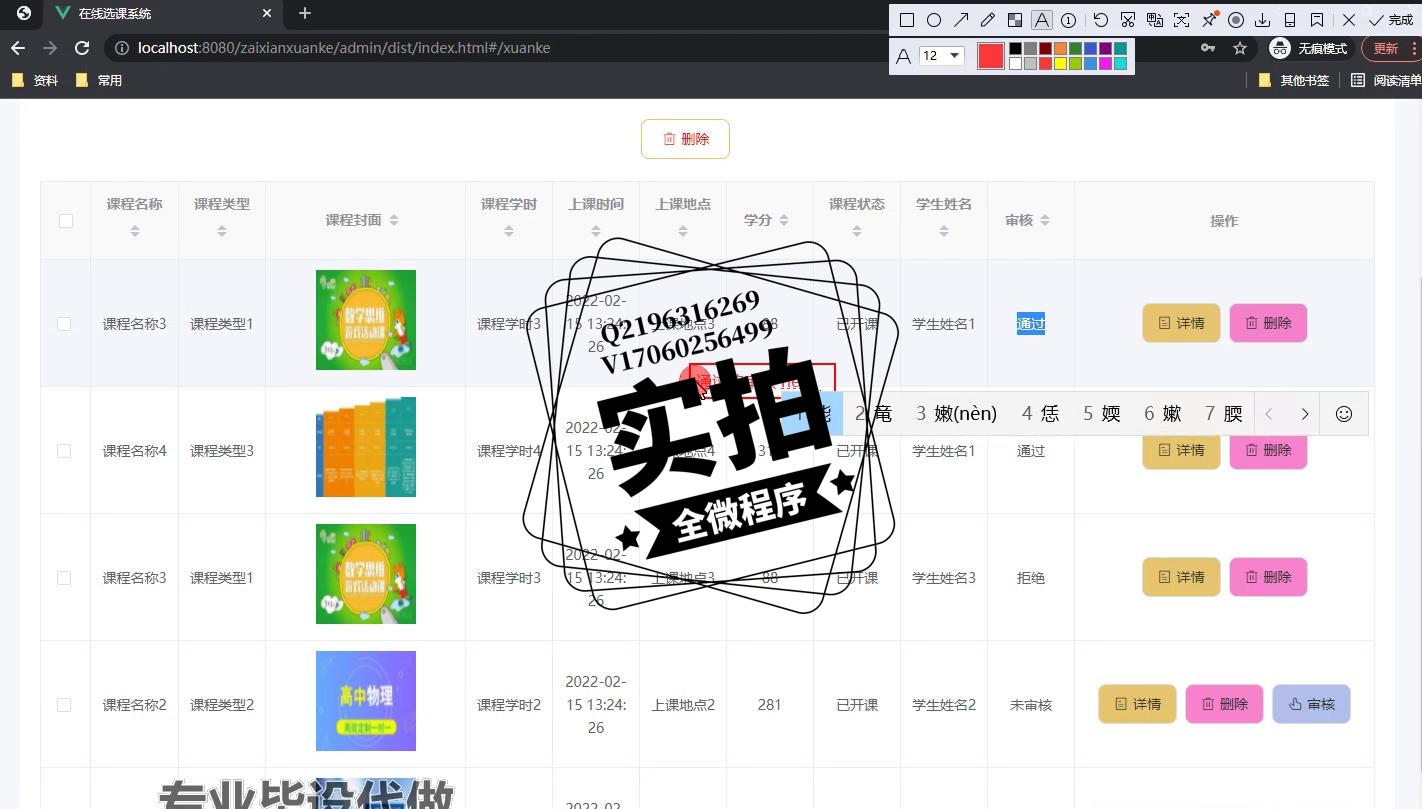
Task: Select the rectangle annotation tool
Action: pyautogui.click(x=907, y=20)
